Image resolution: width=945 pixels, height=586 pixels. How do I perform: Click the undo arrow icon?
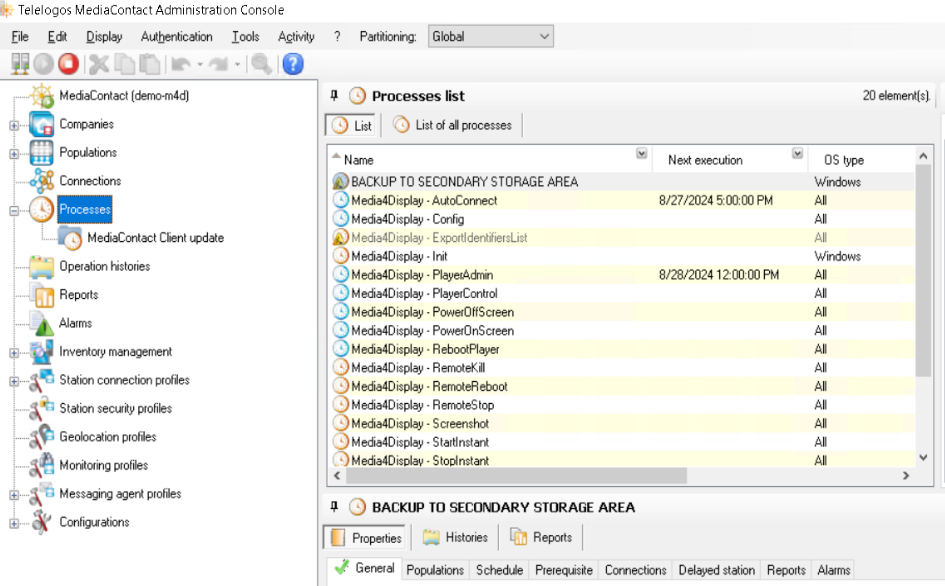pyautogui.click(x=181, y=64)
